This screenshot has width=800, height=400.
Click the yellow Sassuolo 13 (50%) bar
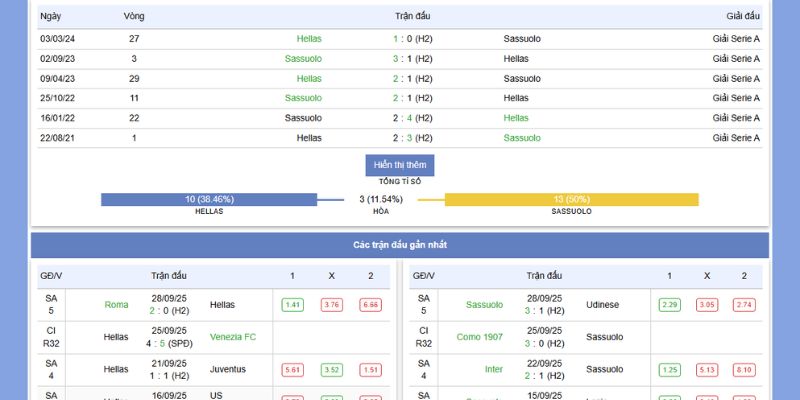[571, 199]
